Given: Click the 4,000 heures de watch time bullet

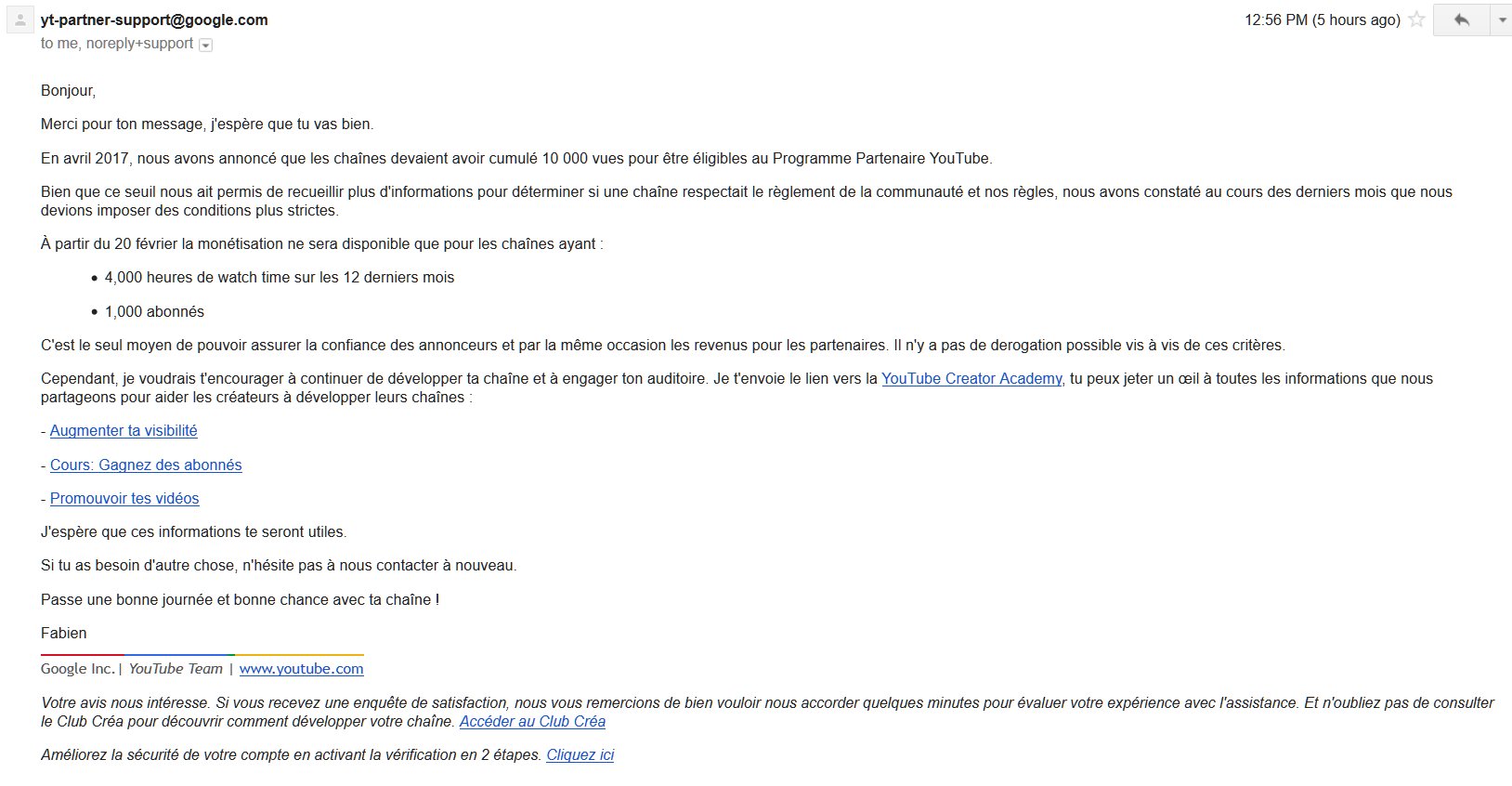Looking at the screenshot, I should (279, 277).
